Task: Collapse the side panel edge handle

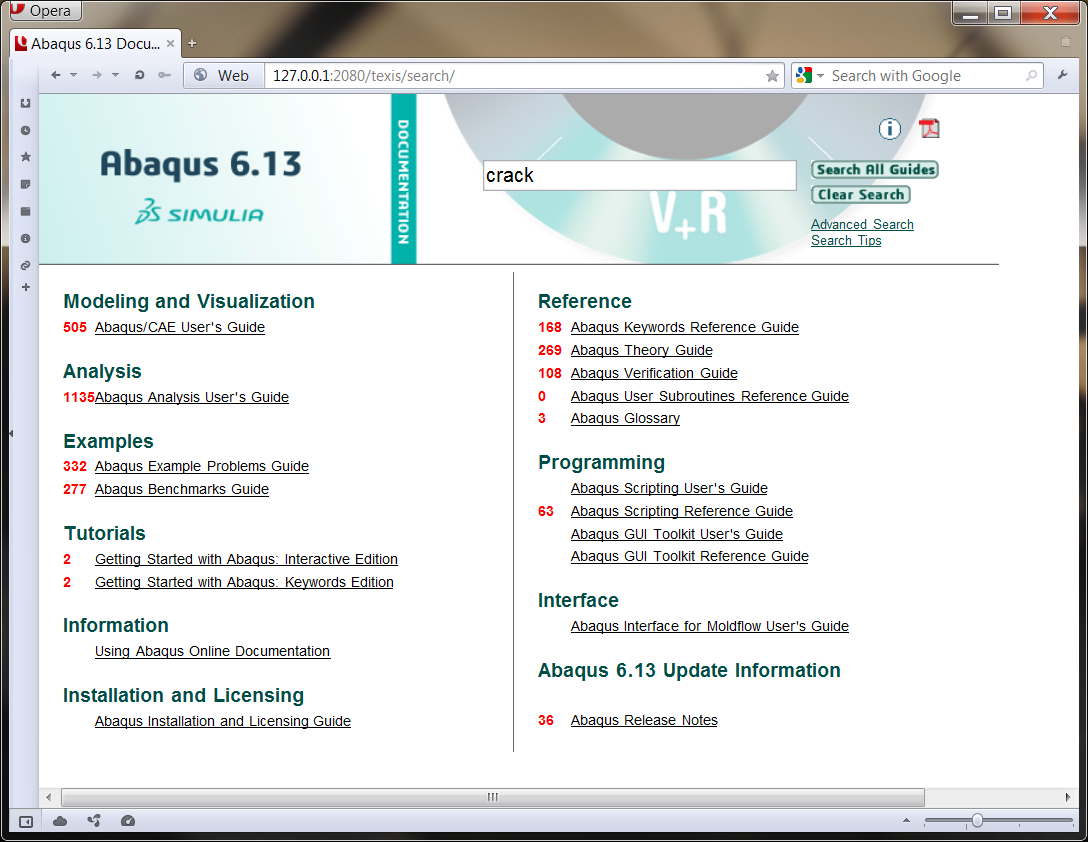Action: click(x=11, y=433)
